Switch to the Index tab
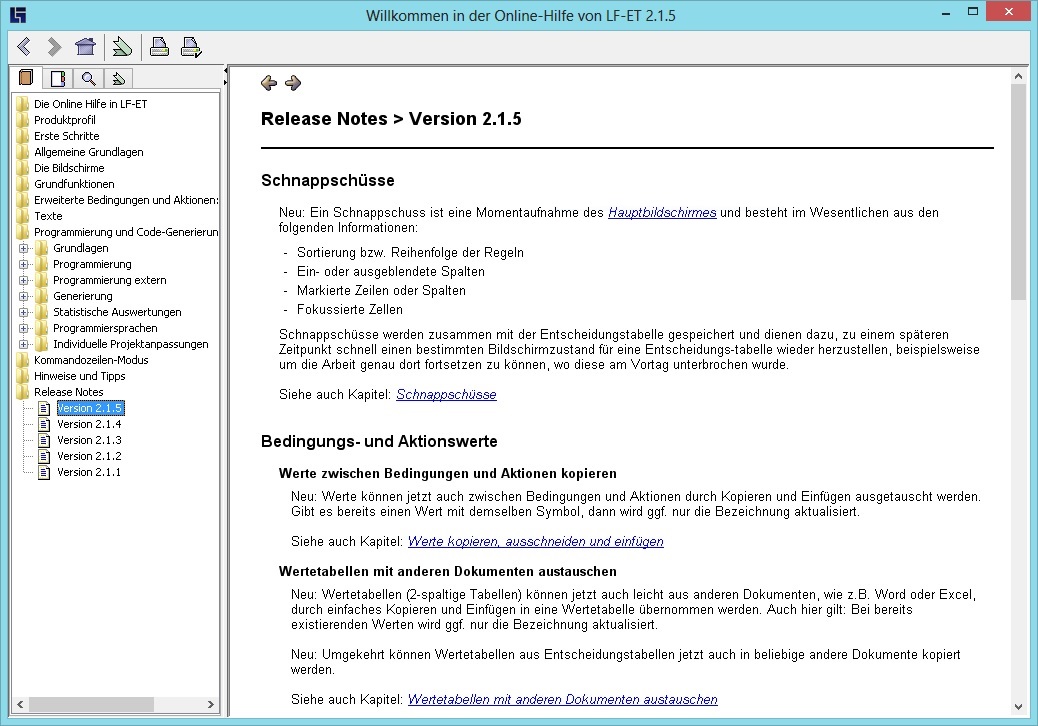The height and width of the screenshot is (726, 1038). (58, 79)
